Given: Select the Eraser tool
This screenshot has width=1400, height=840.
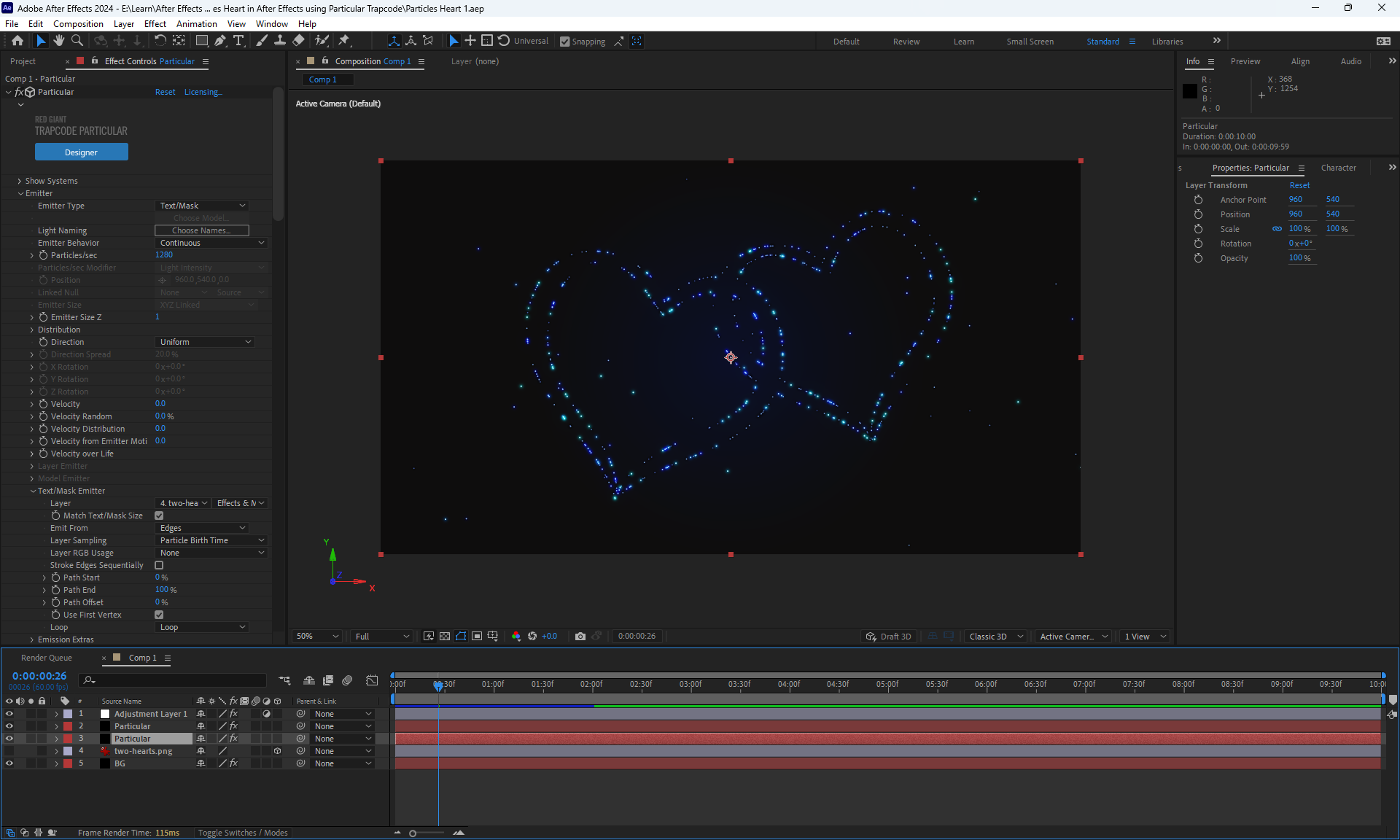Looking at the screenshot, I should (298, 41).
